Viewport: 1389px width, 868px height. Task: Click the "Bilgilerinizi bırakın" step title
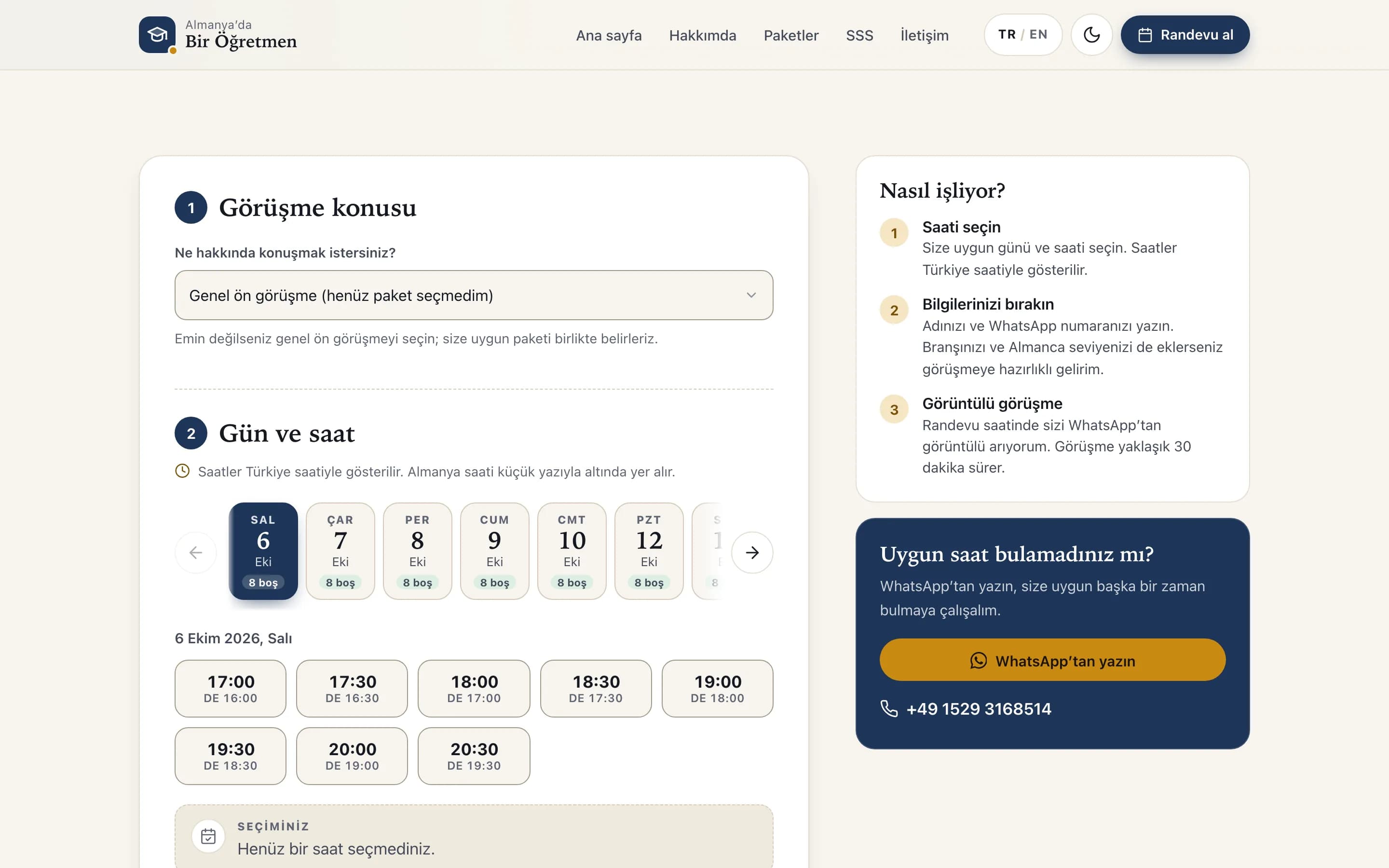point(988,304)
